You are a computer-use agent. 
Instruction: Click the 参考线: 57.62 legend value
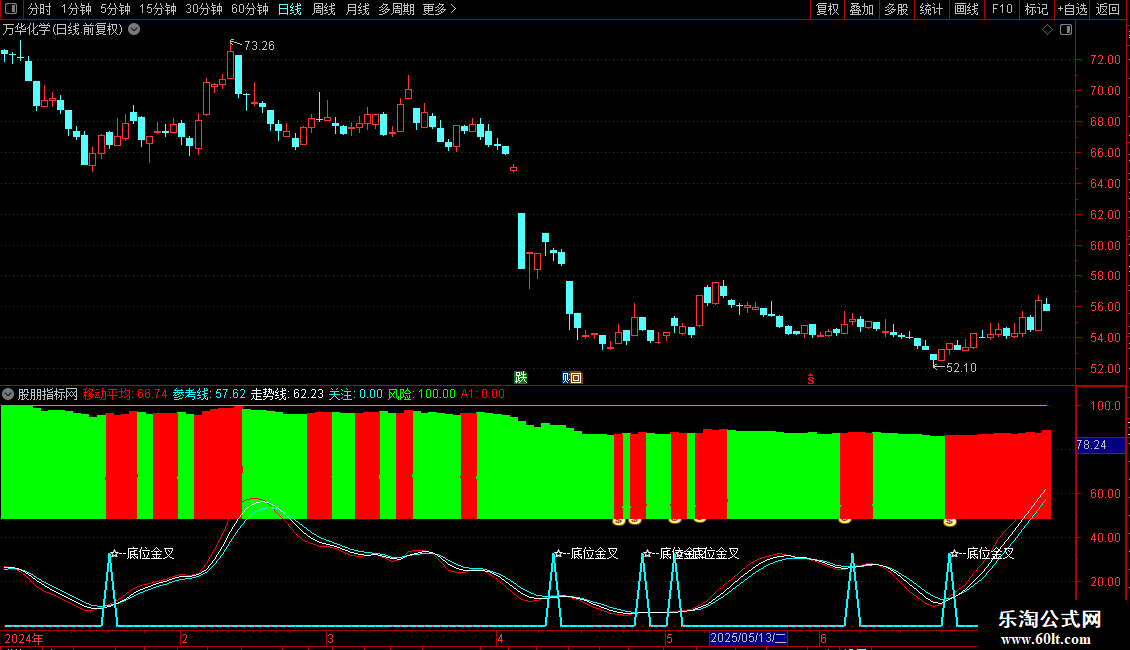click(x=209, y=394)
